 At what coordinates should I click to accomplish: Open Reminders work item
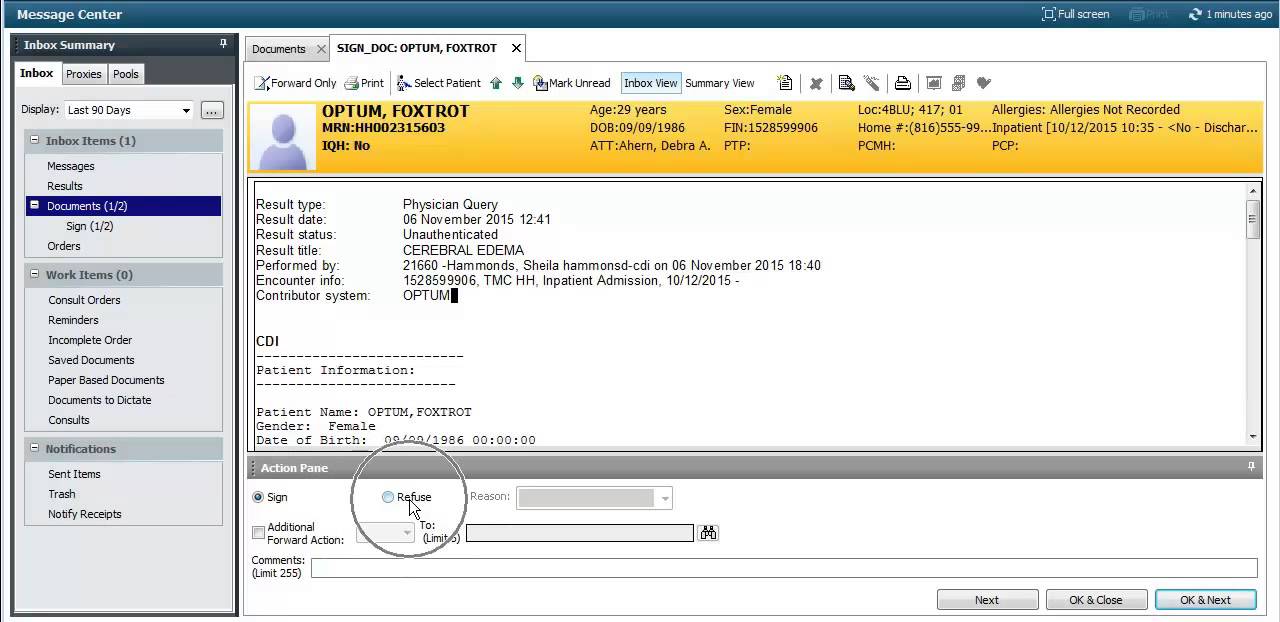pyautogui.click(x=73, y=320)
